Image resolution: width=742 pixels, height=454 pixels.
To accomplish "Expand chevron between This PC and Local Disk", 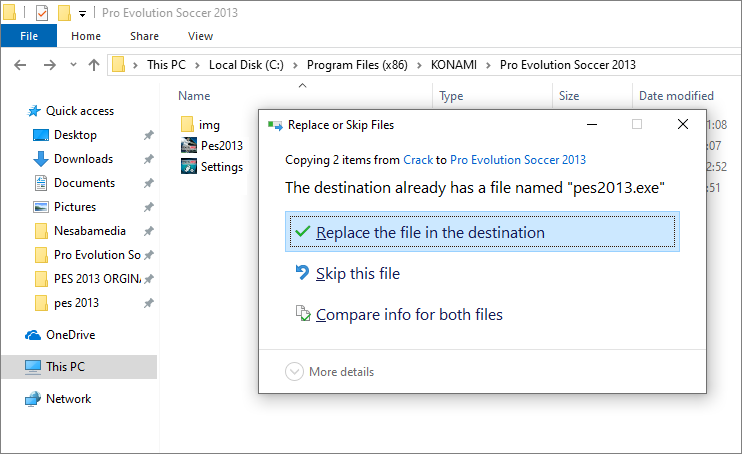I will click(197, 65).
